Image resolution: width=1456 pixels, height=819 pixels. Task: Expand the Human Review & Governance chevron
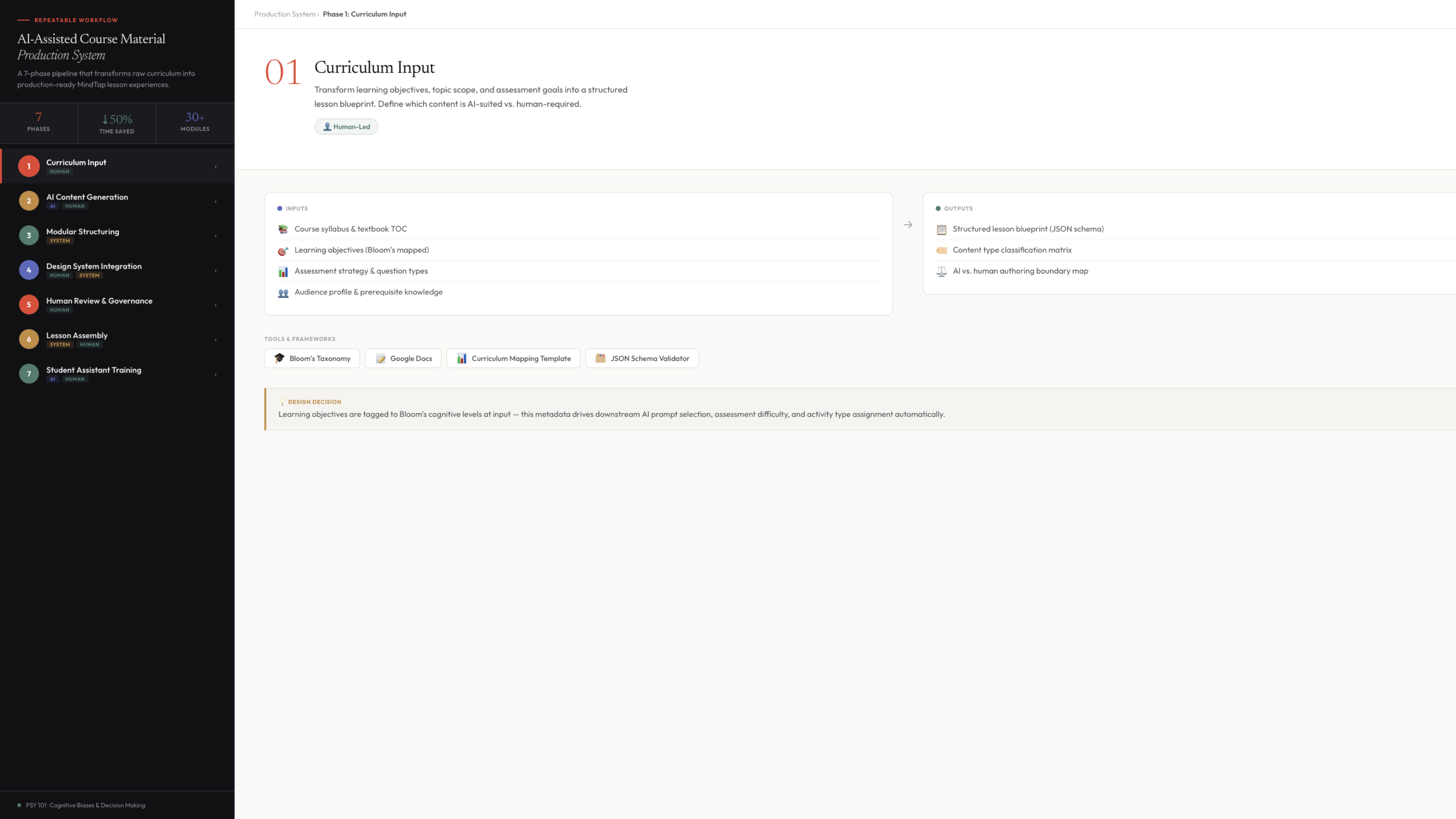(x=216, y=305)
